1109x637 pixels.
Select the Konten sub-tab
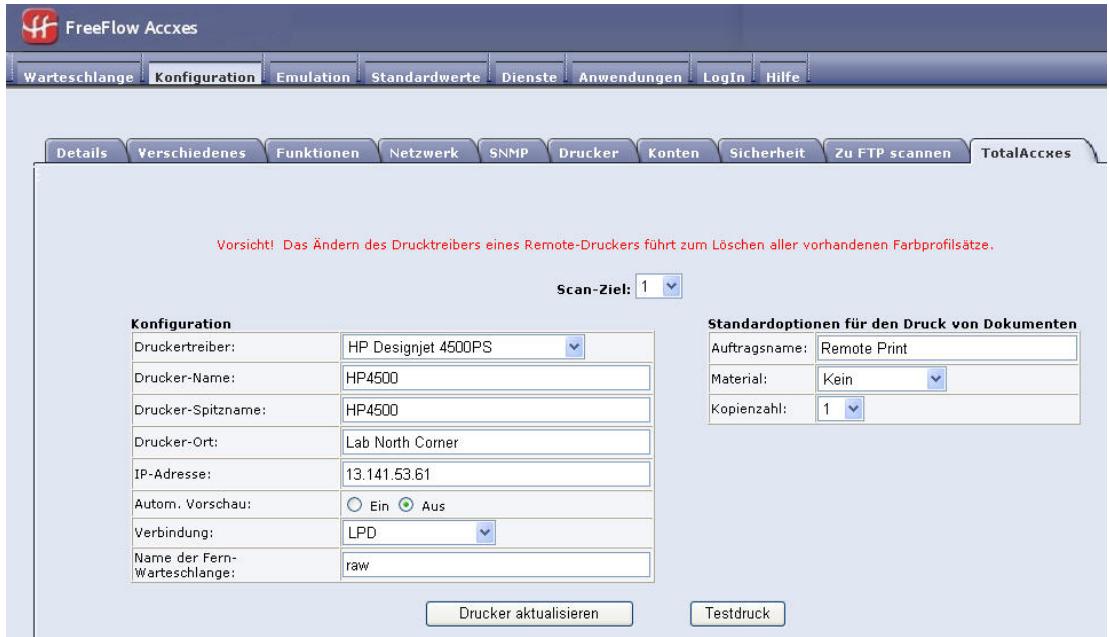[x=673, y=152]
